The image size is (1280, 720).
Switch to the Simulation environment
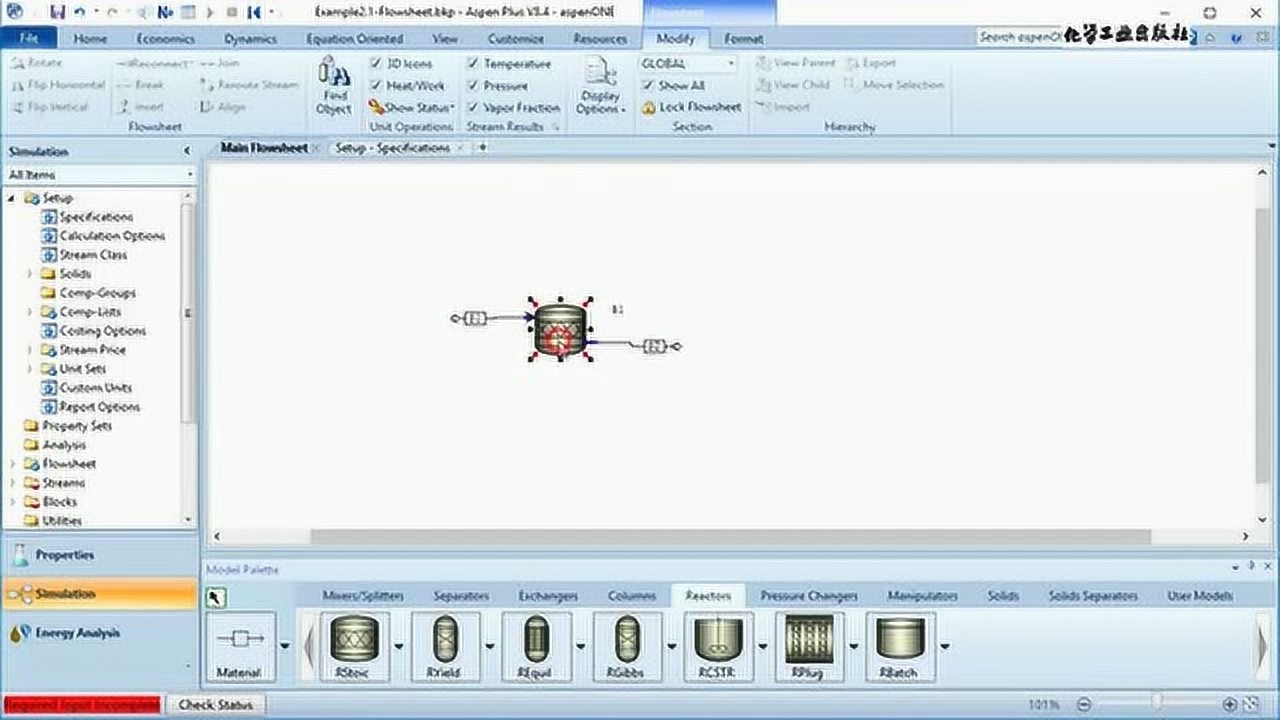(x=100, y=594)
